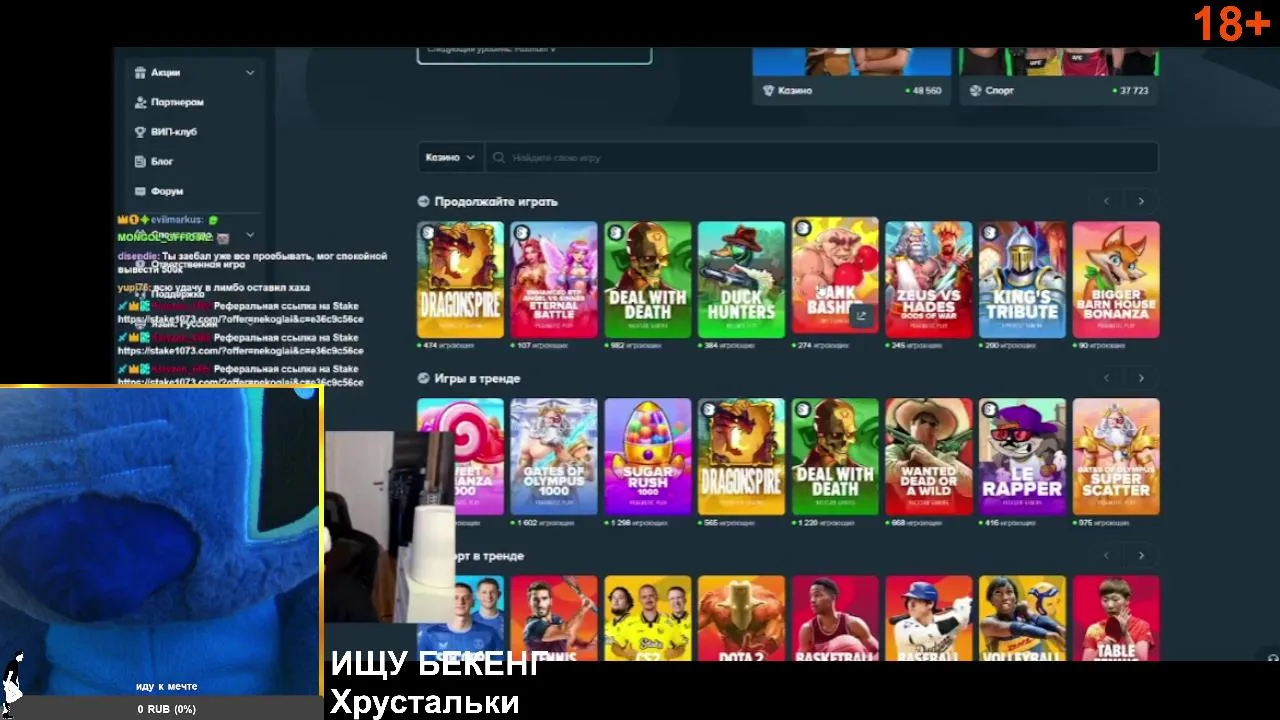Click the game search input field

point(821,158)
